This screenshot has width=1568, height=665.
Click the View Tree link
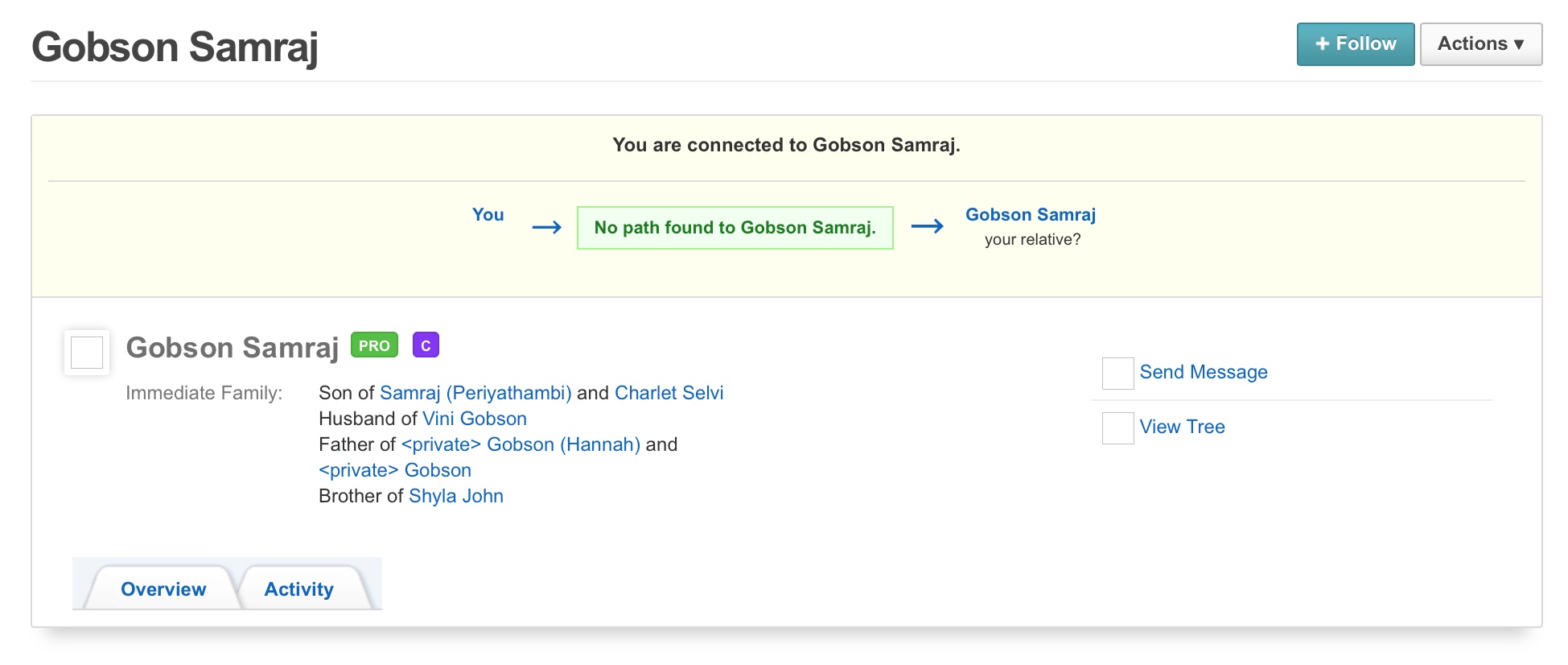[x=1182, y=427]
